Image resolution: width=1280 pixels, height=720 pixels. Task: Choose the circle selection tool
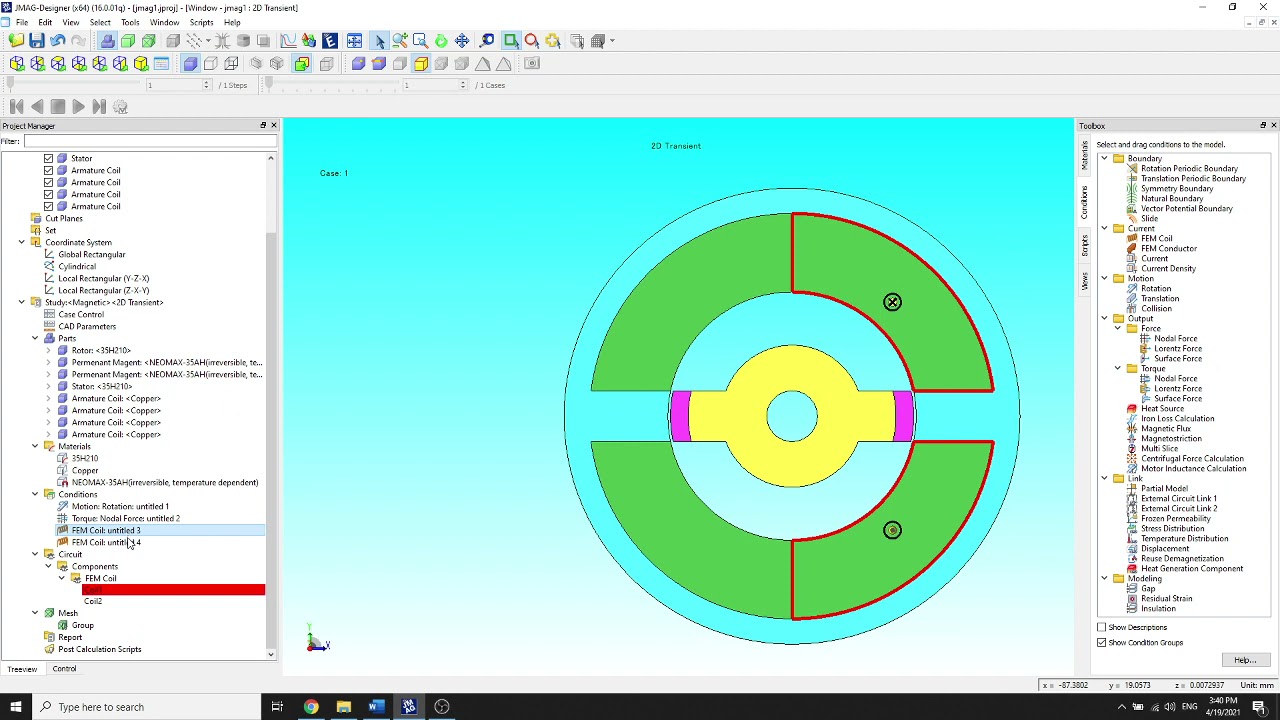click(x=532, y=41)
